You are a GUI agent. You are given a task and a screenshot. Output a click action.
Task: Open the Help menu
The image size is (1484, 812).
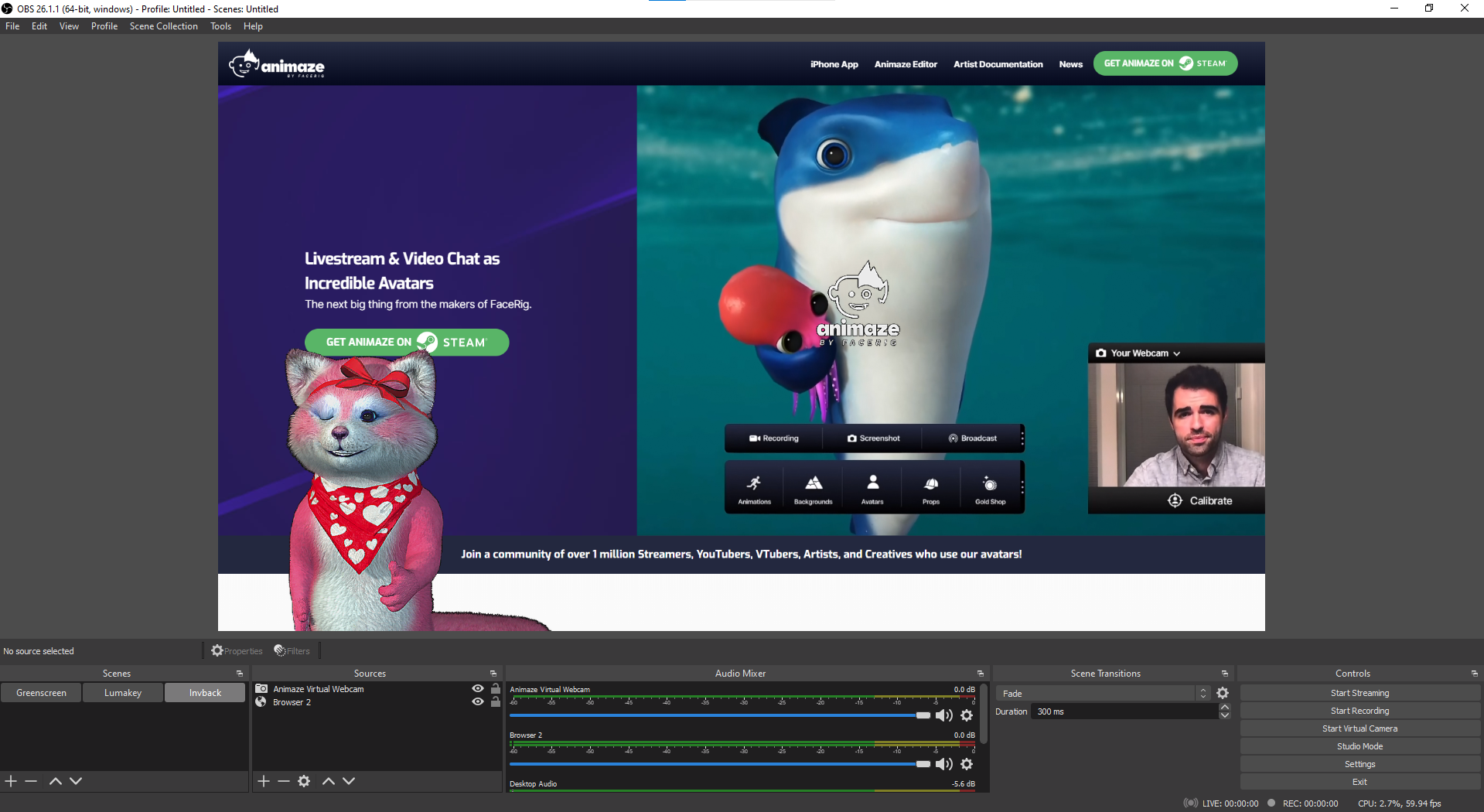click(x=253, y=26)
